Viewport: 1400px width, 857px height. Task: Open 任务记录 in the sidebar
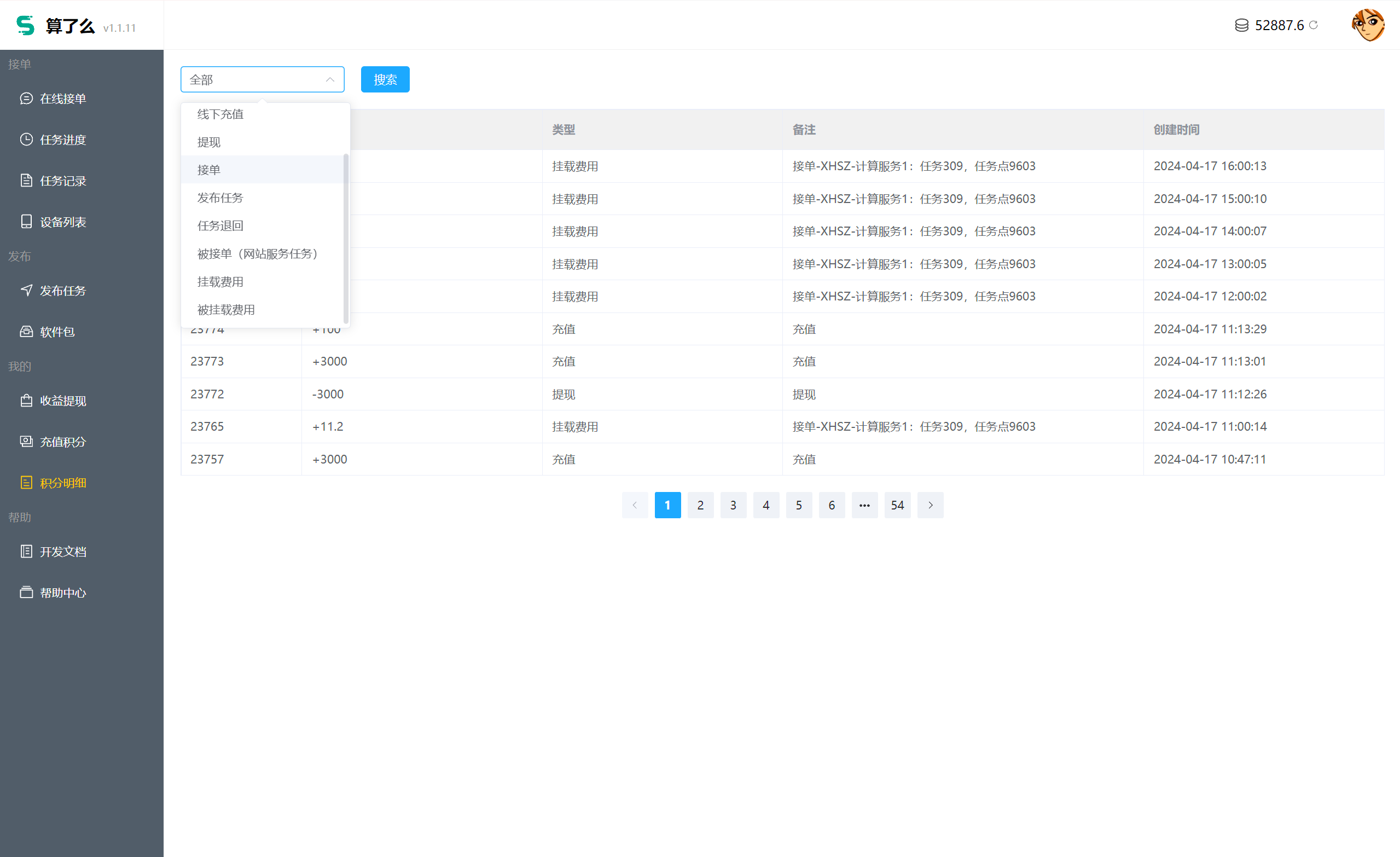point(62,181)
